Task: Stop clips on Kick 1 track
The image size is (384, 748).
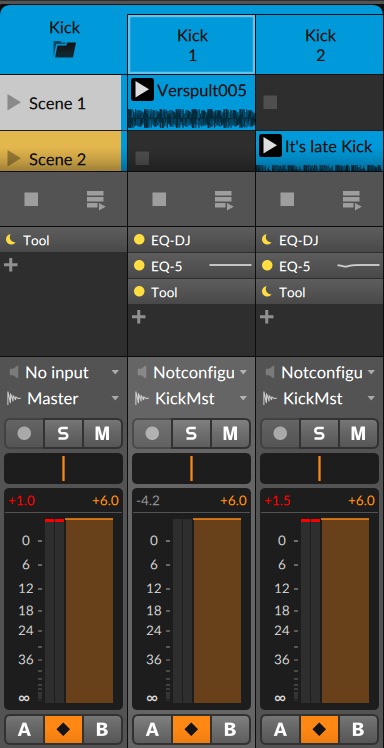Action: tap(159, 199)
